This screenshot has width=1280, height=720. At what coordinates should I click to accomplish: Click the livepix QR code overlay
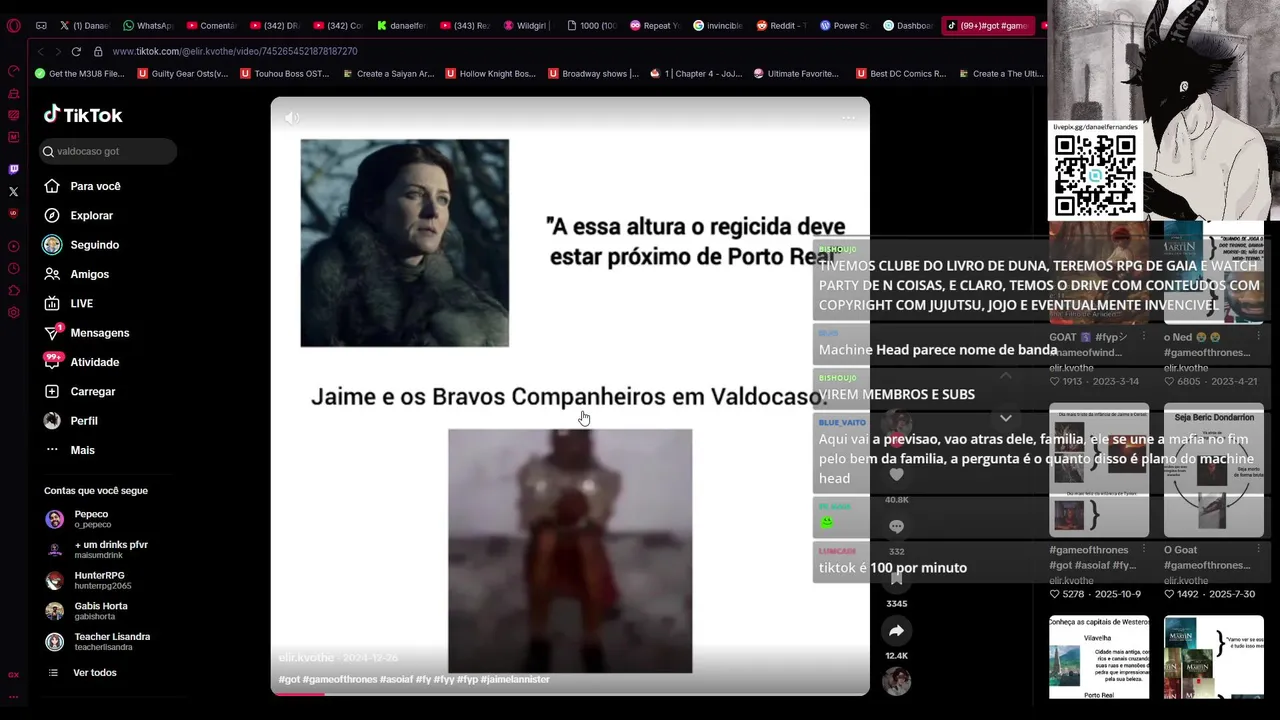pos(1095,175)
